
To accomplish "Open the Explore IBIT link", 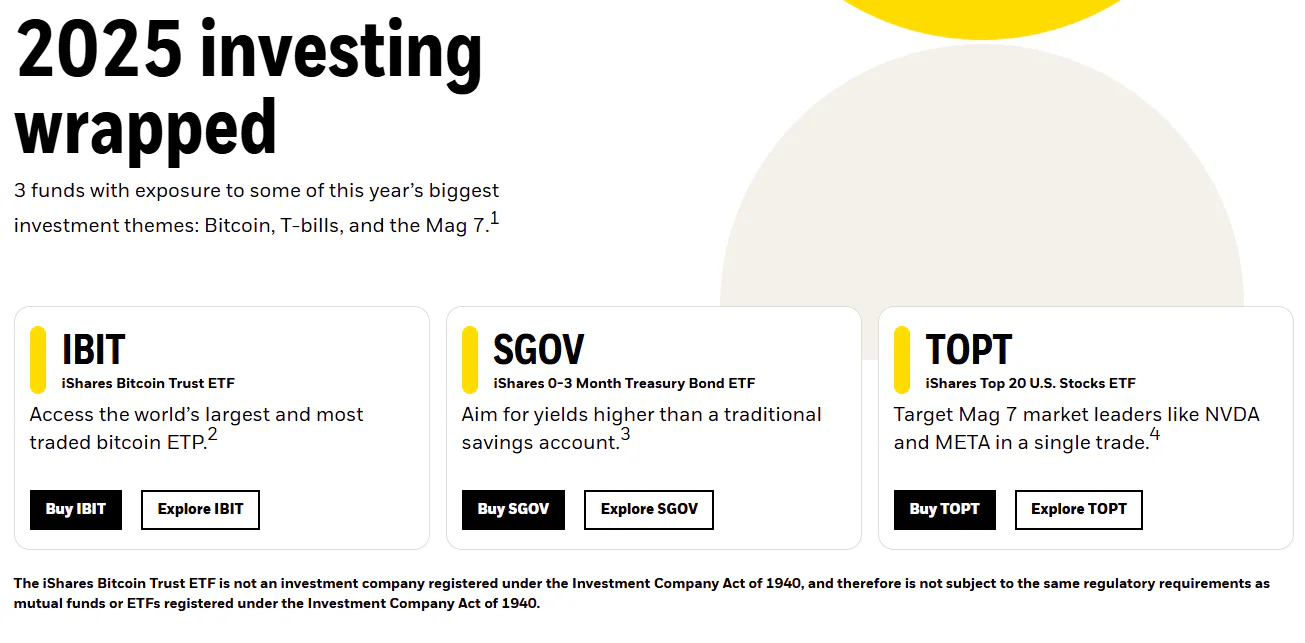I will point(200,509).
